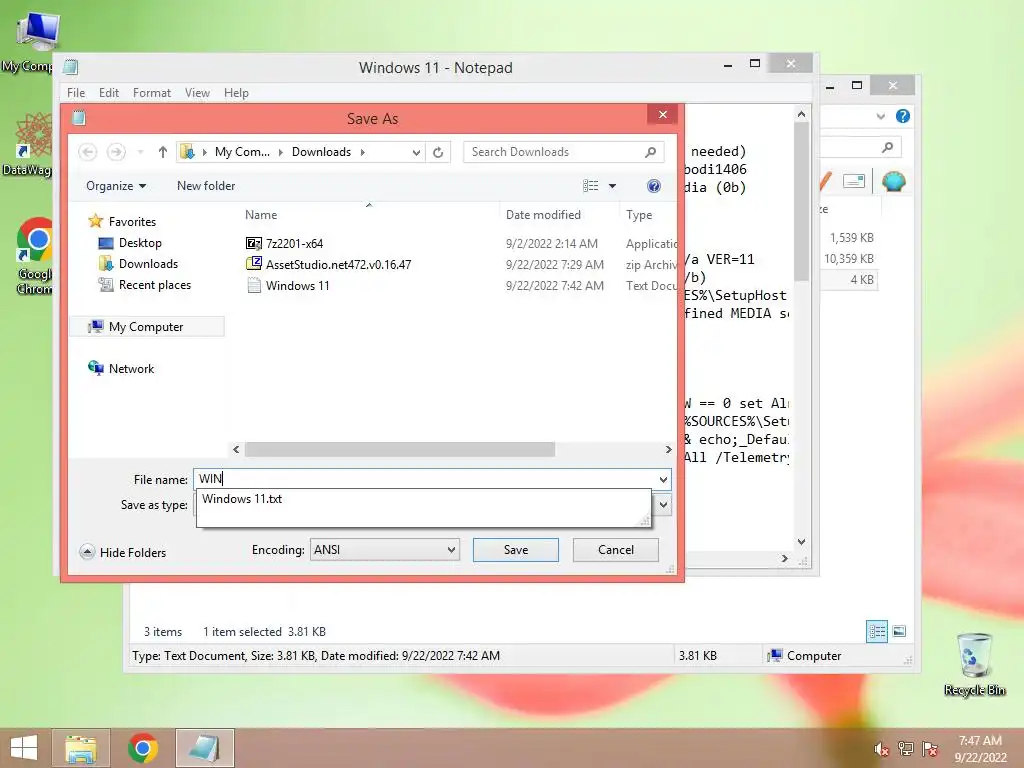This screenshot has width=1024, height=768.
Task: Sort files by Name column header
Action: 261,215
